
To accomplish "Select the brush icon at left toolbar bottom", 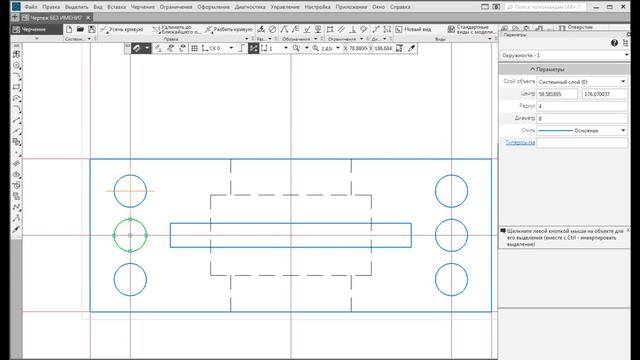I will point(16,229).
